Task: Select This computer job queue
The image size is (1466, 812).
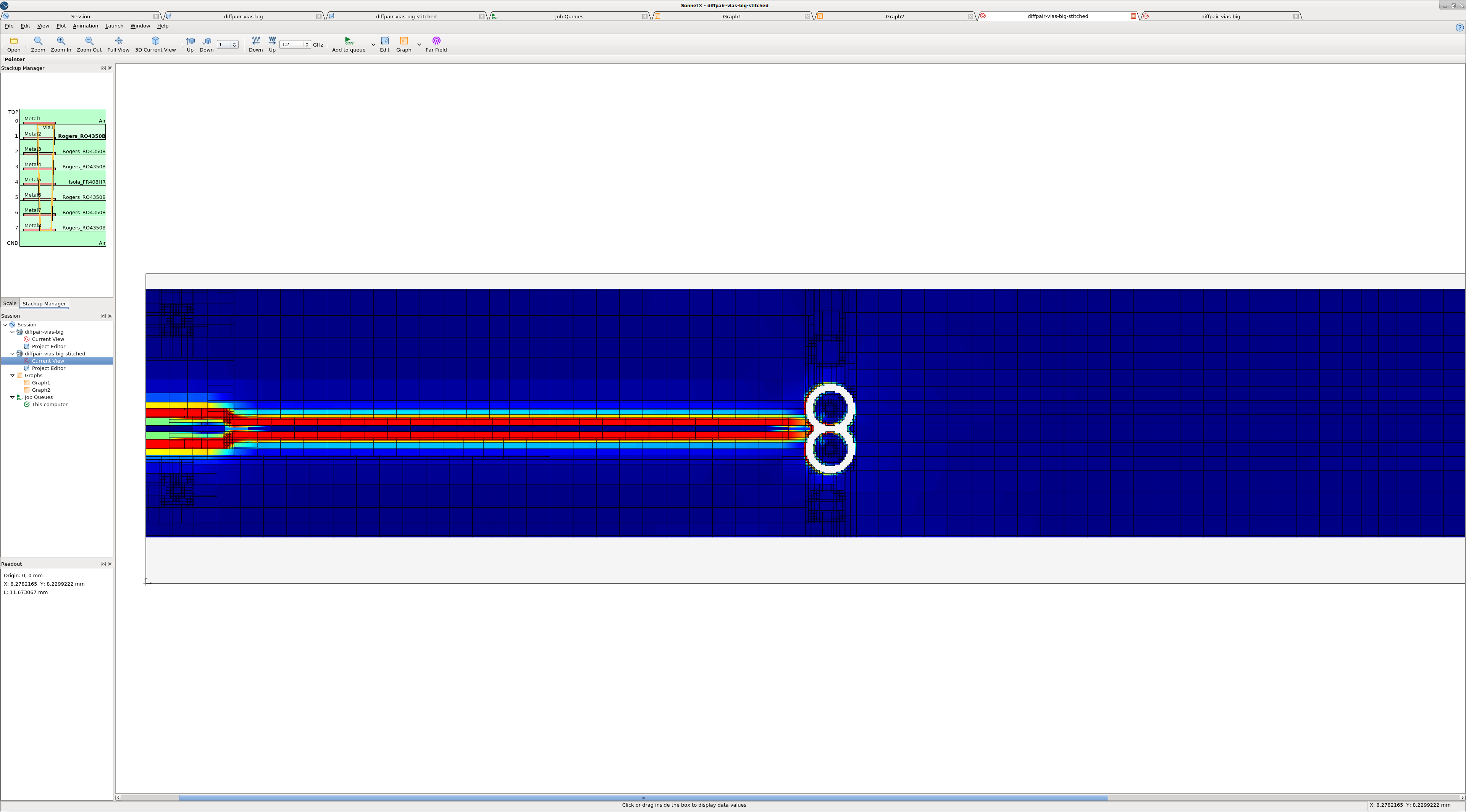Action: tap(50, 405)
